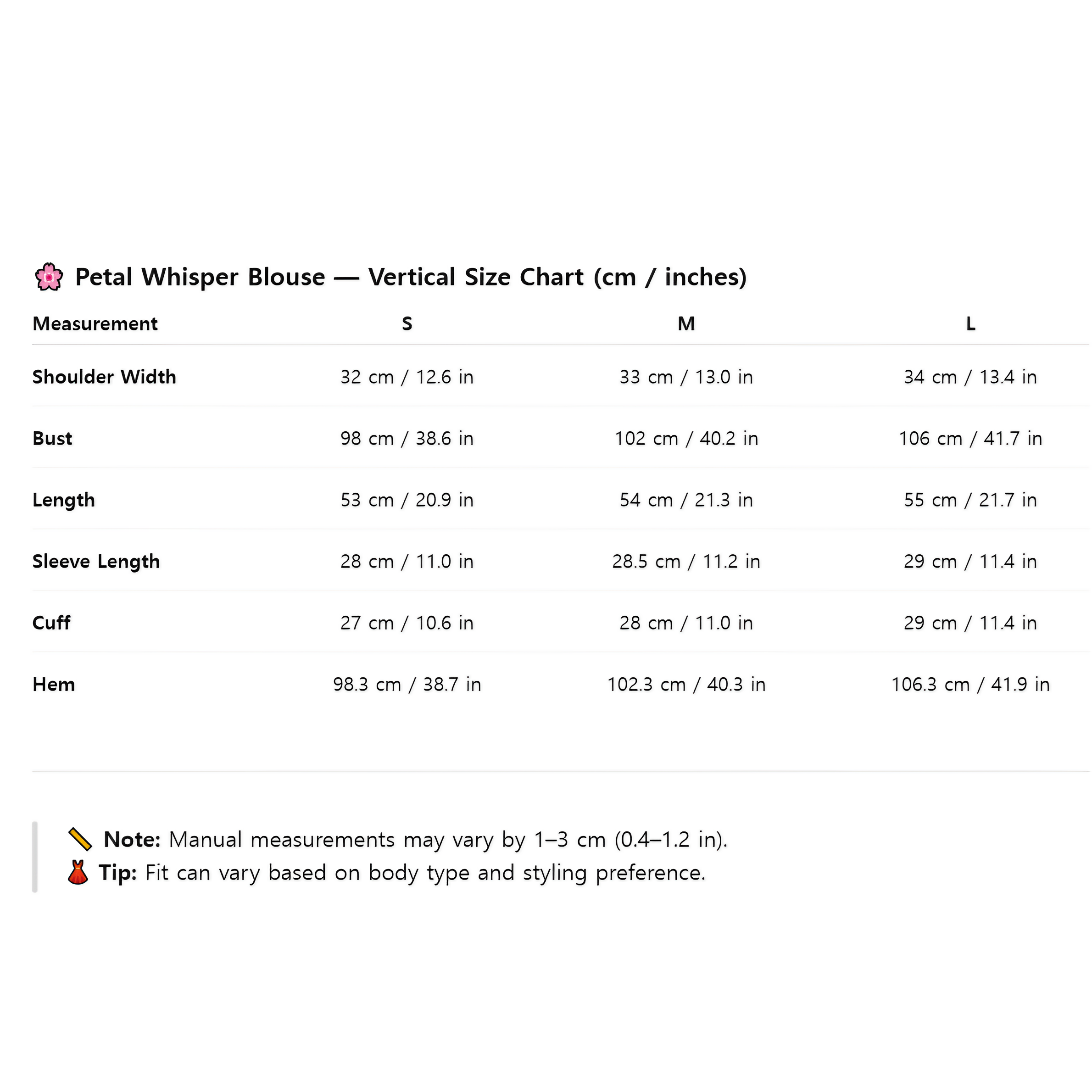Viewport: 1092px width, 1092px height.
Task: Click size L hem value 106.3 cm
Action: [x=970, y=685]
